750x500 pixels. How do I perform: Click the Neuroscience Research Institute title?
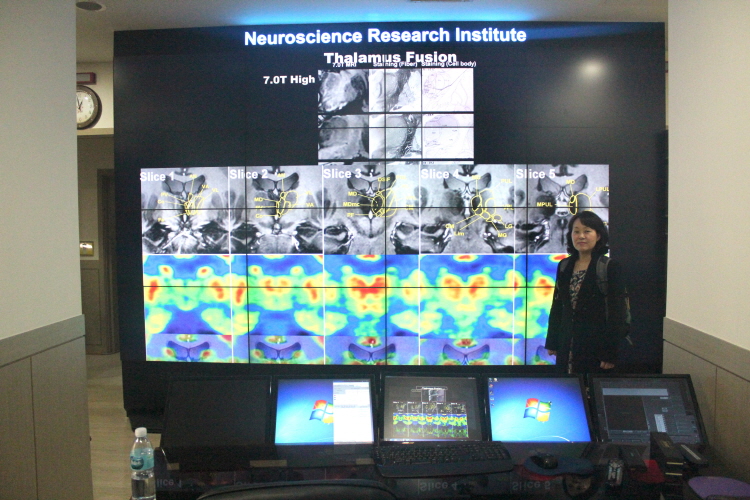click(385, 36)
